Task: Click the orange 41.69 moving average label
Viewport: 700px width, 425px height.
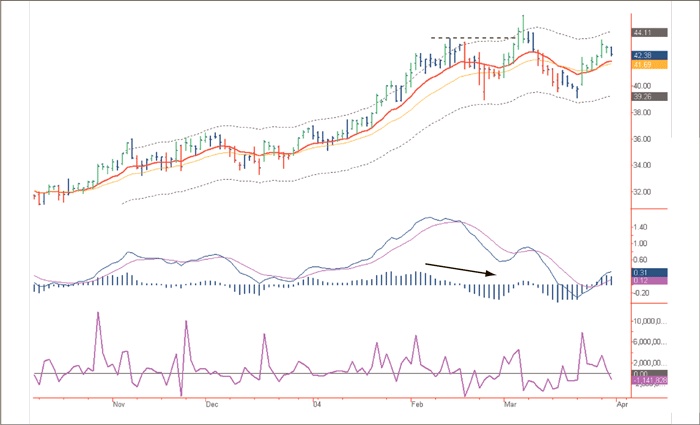Action: [643, 65]
